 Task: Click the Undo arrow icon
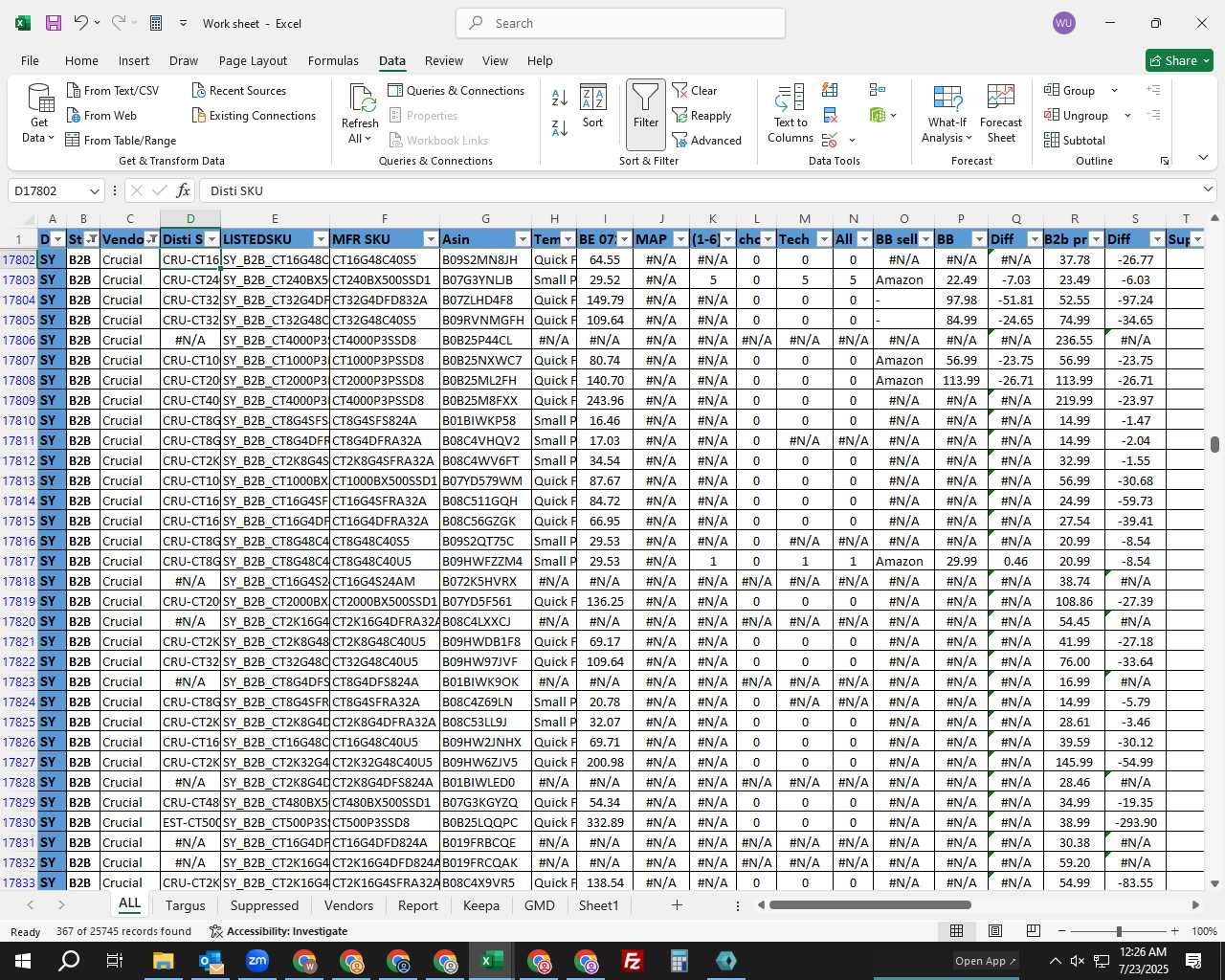pos(81,23)
